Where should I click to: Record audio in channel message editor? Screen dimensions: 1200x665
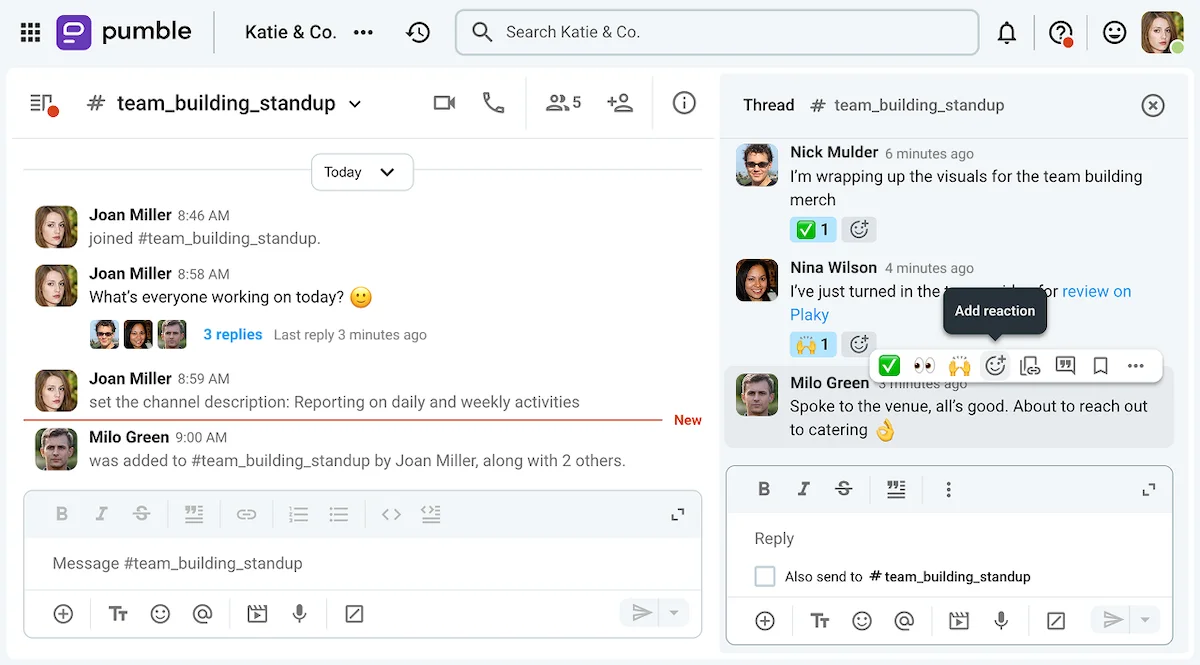point(299,614)
